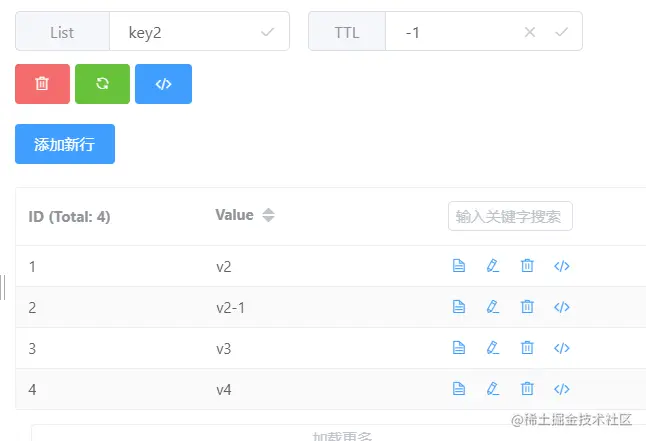The width and height of the screenshot is (646, 441).
Task: Edit the v4 row value
Action: 492,389
